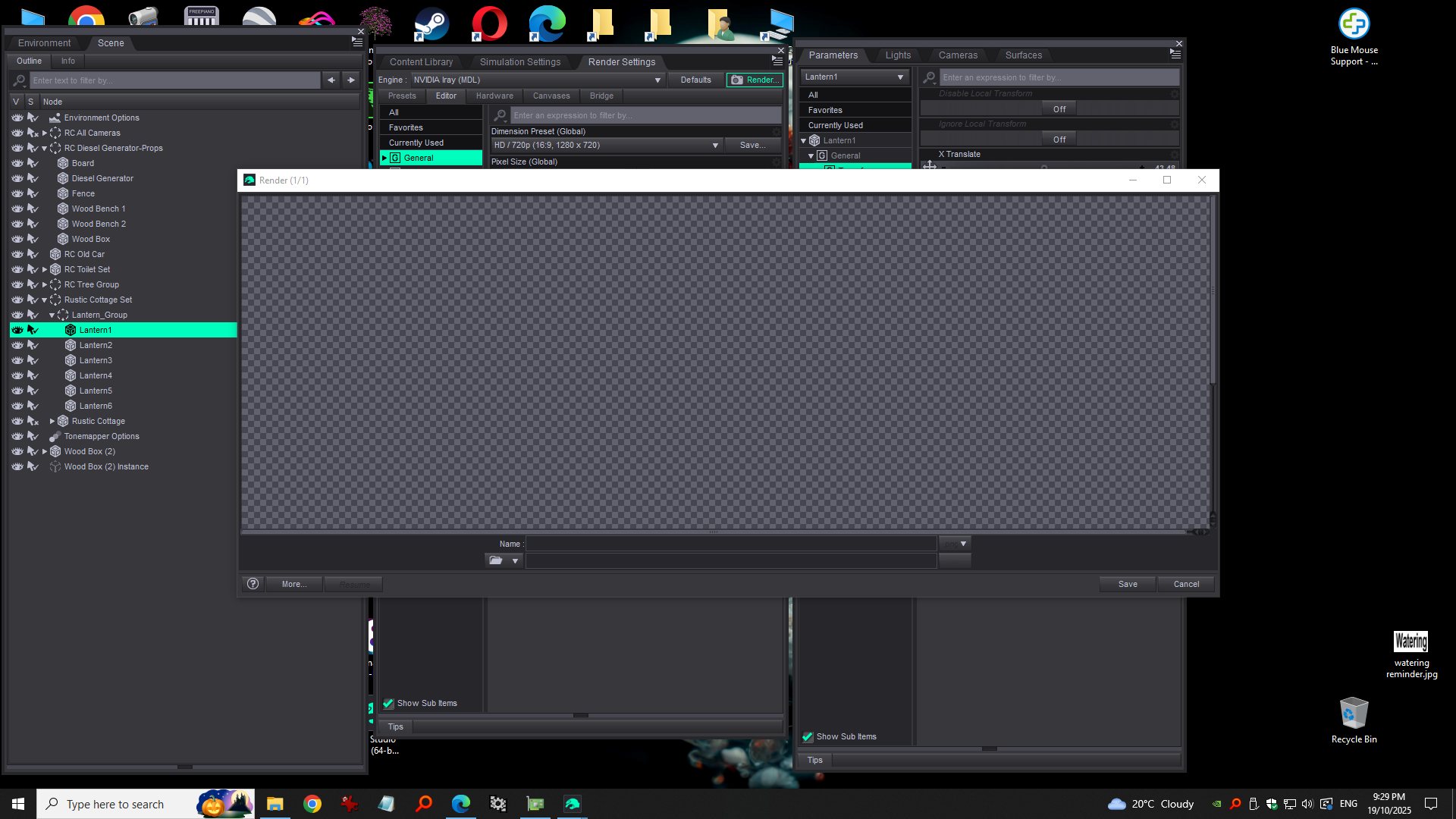The image size is (1456, 819).
Task: Click the previous arrow in Scene filter bar
Action: [331, 80]
